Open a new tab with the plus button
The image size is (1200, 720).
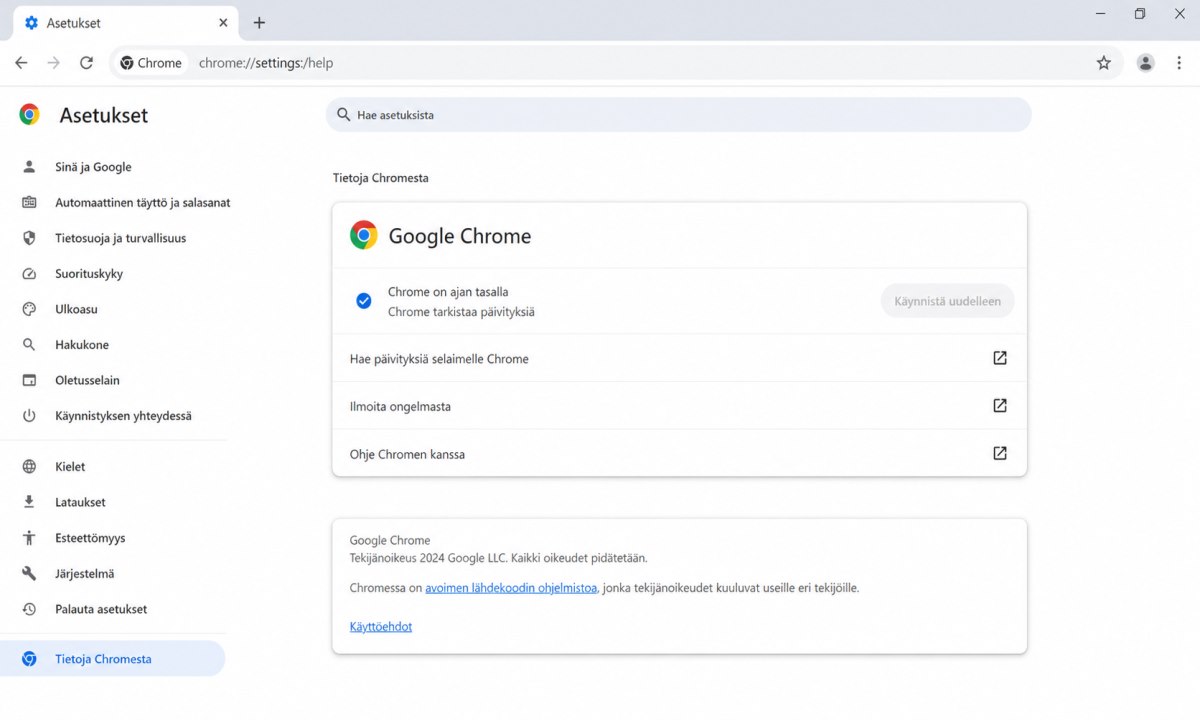point(259,23)
